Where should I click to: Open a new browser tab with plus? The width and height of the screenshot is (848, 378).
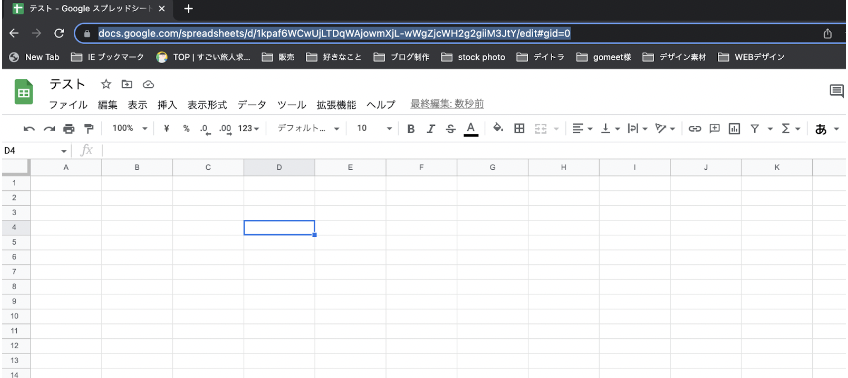tap(188, 9)
